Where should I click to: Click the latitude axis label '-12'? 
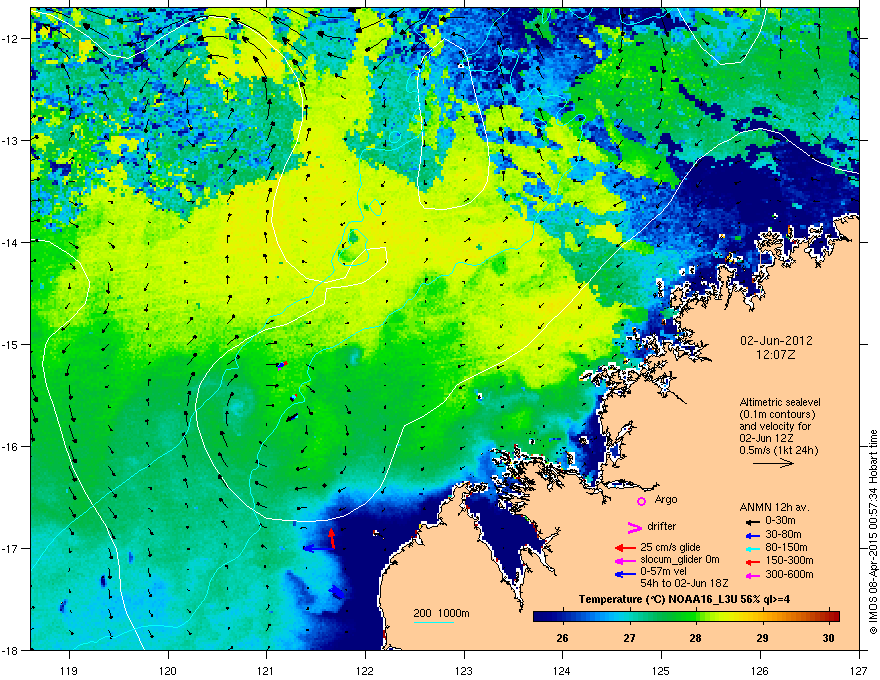(x=10, y=39)
